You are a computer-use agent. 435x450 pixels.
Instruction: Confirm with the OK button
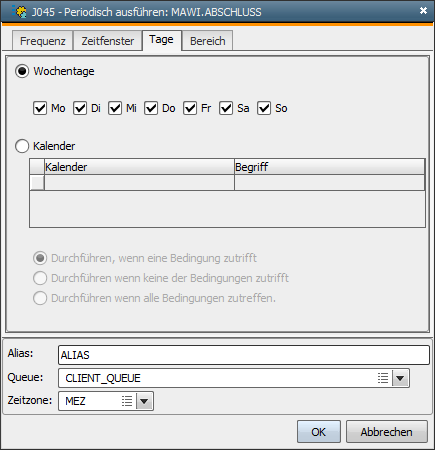tap(319, 432)
